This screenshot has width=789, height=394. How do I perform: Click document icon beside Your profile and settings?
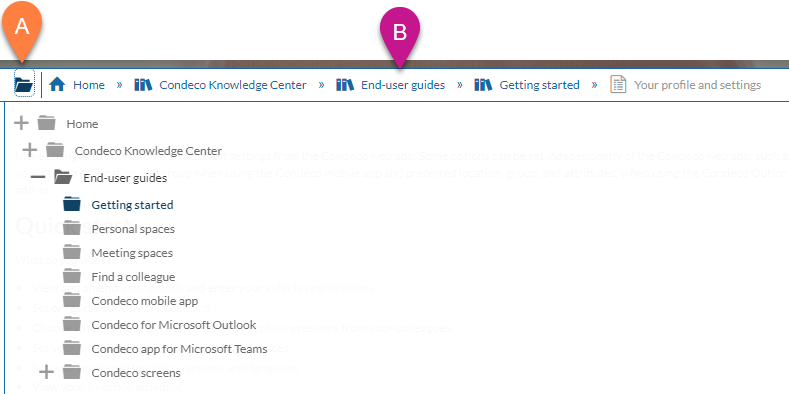[618, 85]
